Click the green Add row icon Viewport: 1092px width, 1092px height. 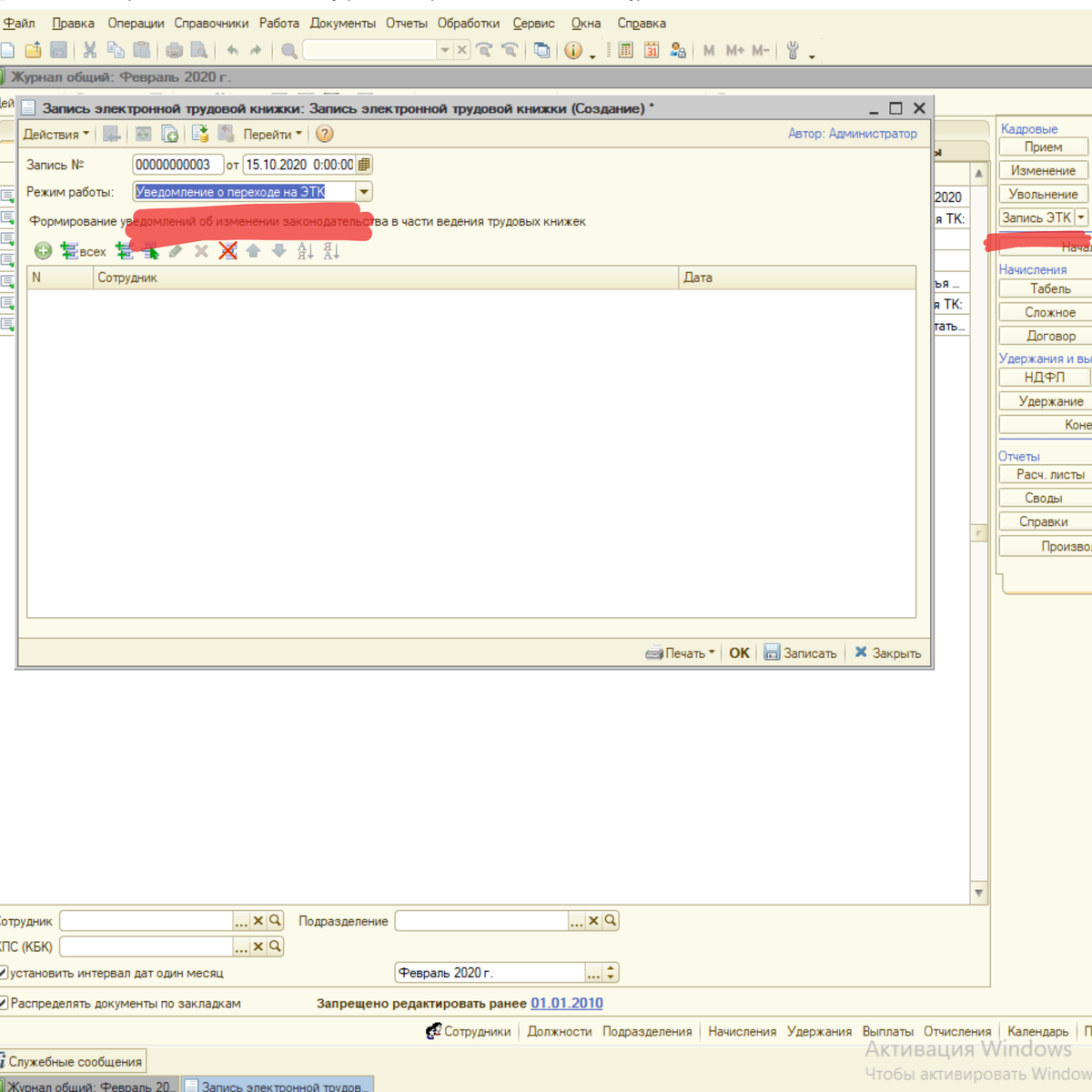click(x=43, y=251)
